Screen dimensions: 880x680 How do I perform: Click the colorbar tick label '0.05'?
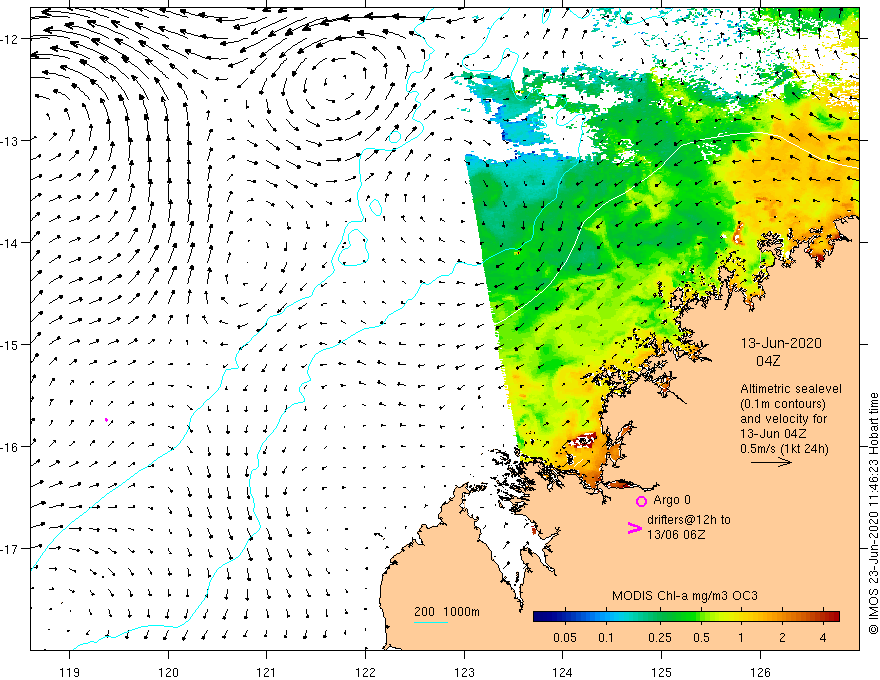565,638
